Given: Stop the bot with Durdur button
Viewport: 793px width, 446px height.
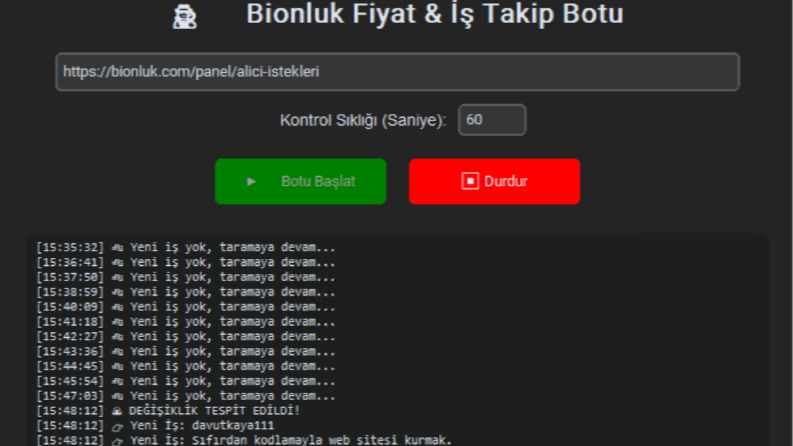Looking at the screenshot, I should [x=494, y=181].
